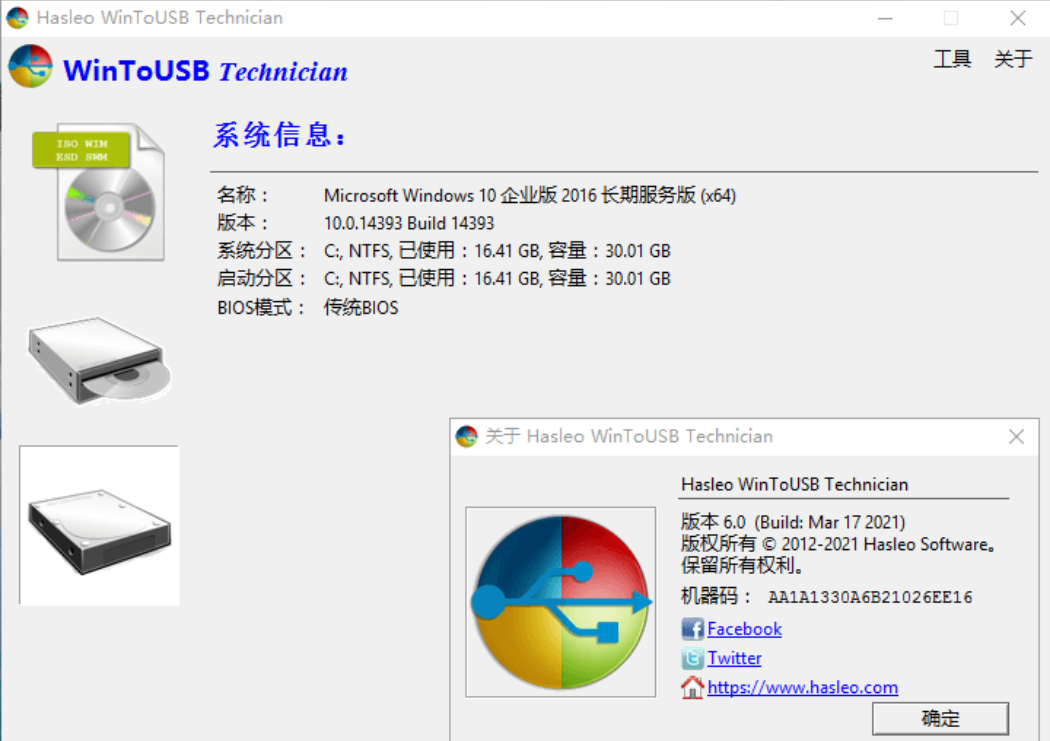Click the 启动分区 partition info value
This screenshot has height=741, width=1050.
(497, 278)
